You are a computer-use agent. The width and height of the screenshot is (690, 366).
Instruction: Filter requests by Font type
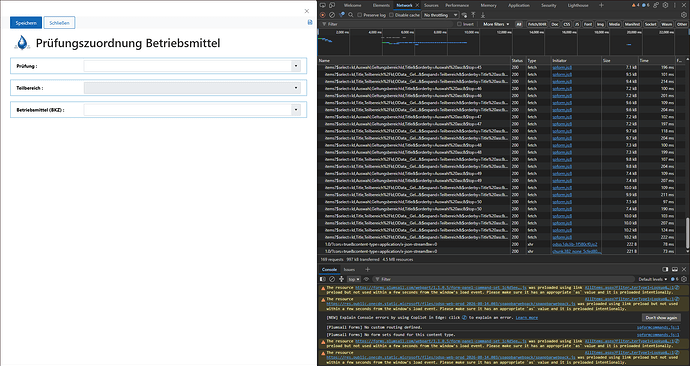click(x=588, y=24)
